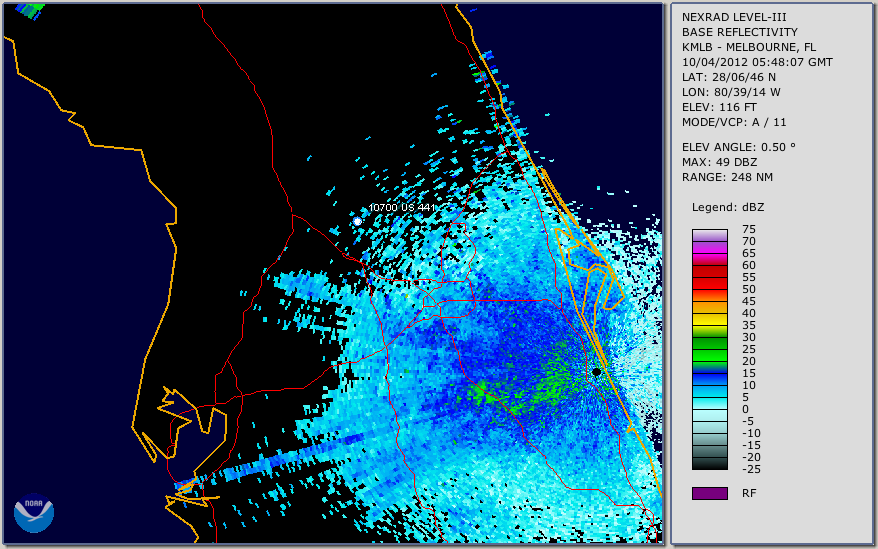The width and height of the screenshot is (878, 549).
Task: Click the NOAA logo icon
Action: tap(34, 513)
